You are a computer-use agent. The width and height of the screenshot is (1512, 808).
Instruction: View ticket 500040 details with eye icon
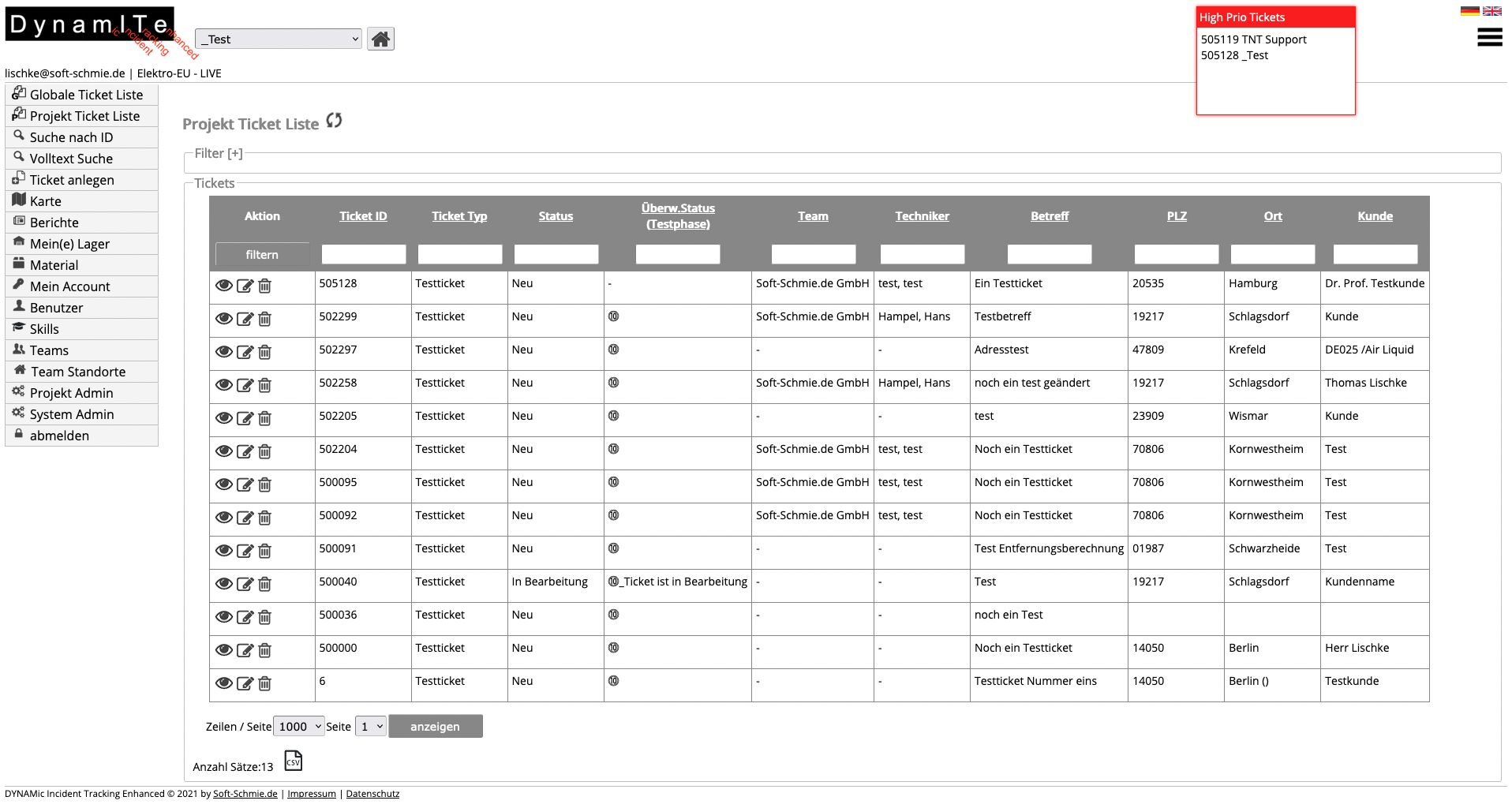224,584
